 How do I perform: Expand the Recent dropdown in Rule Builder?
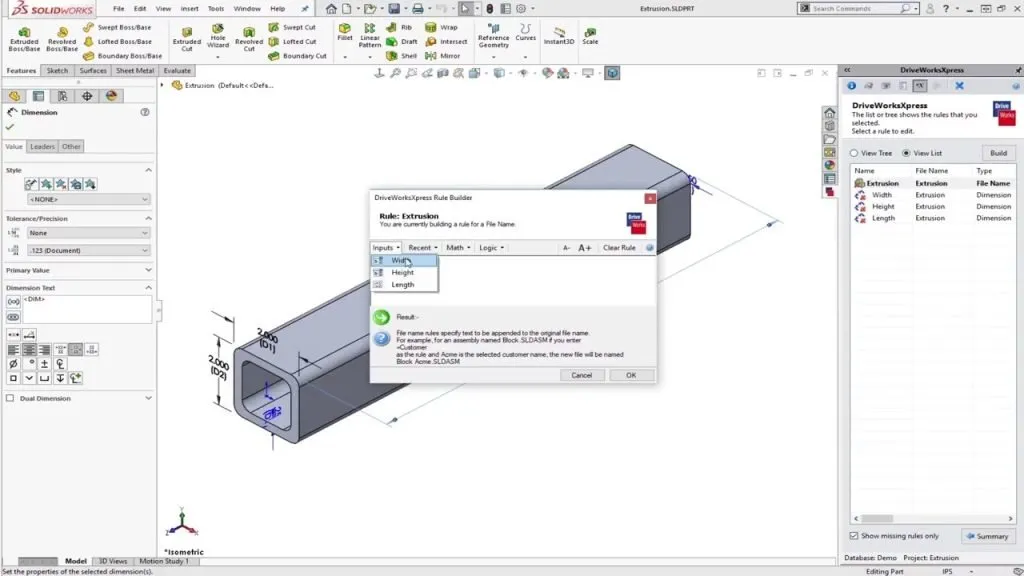click(x=422, y=247)
